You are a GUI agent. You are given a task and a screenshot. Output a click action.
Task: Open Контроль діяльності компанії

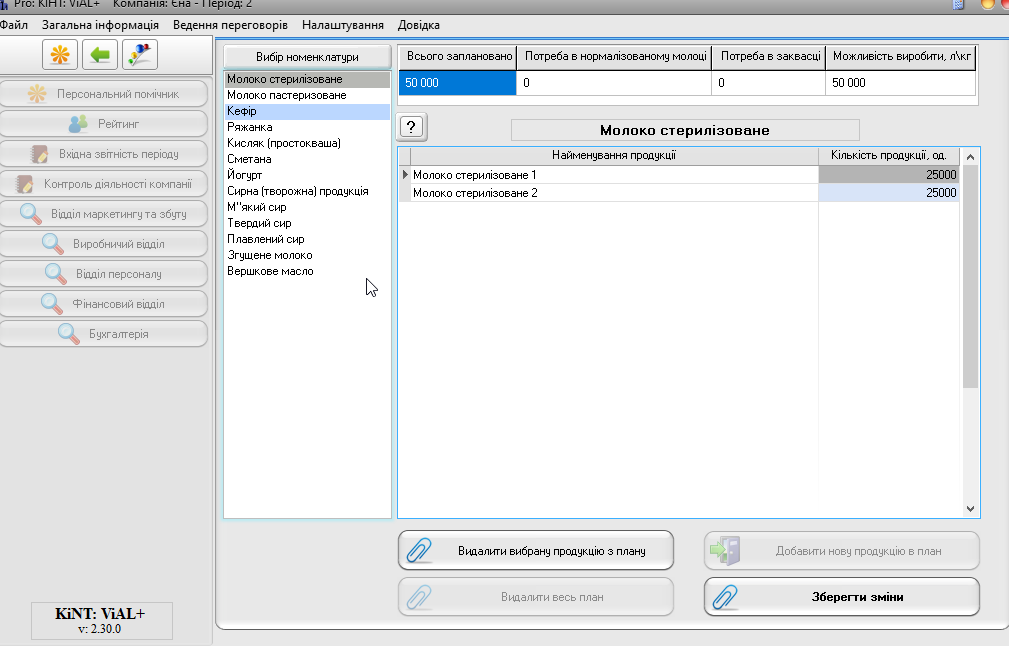pyautogui.click(x=104, y=184)
